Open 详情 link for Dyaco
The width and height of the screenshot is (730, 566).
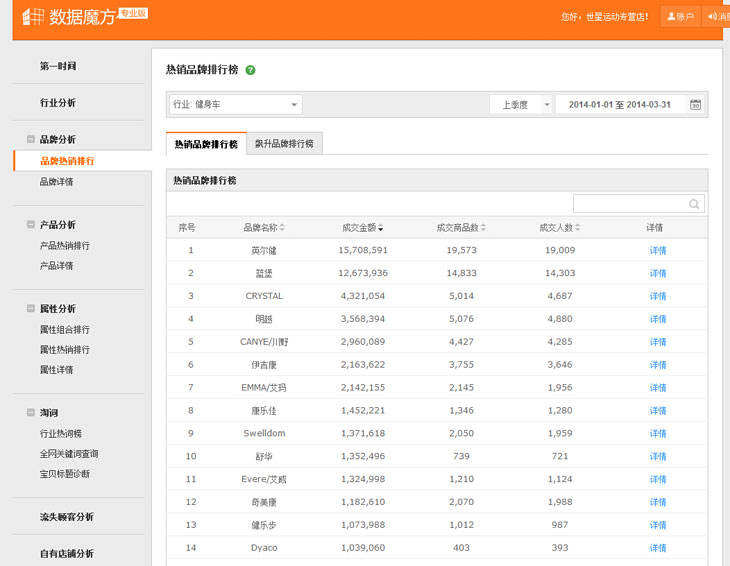point(658,548)
